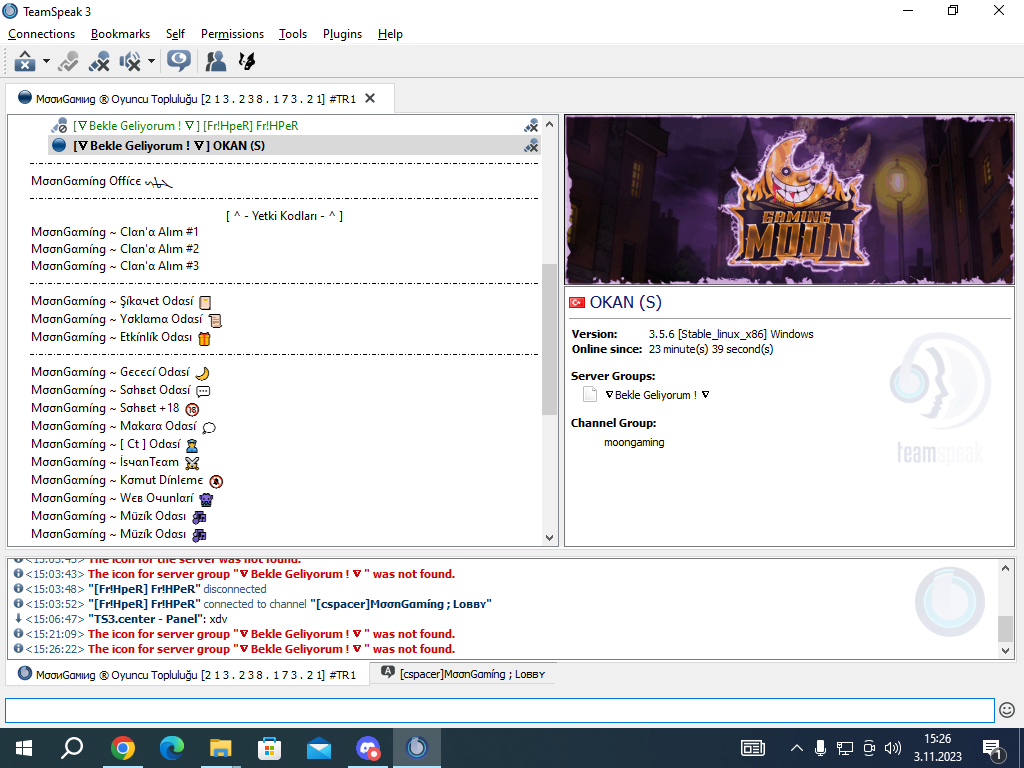Select the MoonGaming Oyuncu Topluluğu top server tab
Viewport: 1024px width, 768px height.
tap(200, 99)
